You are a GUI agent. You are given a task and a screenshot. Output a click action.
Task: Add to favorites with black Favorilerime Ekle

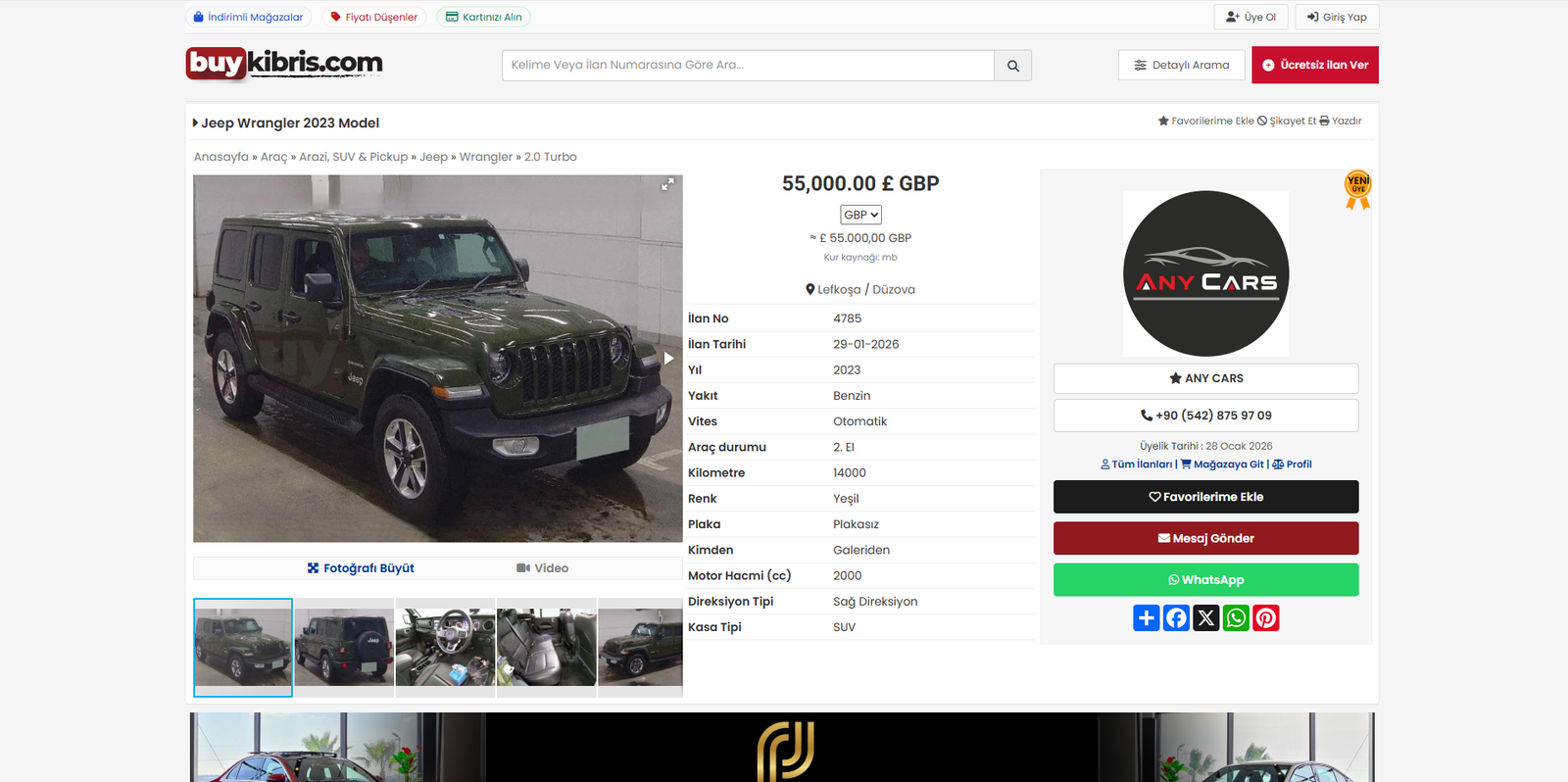(1206, 497)
